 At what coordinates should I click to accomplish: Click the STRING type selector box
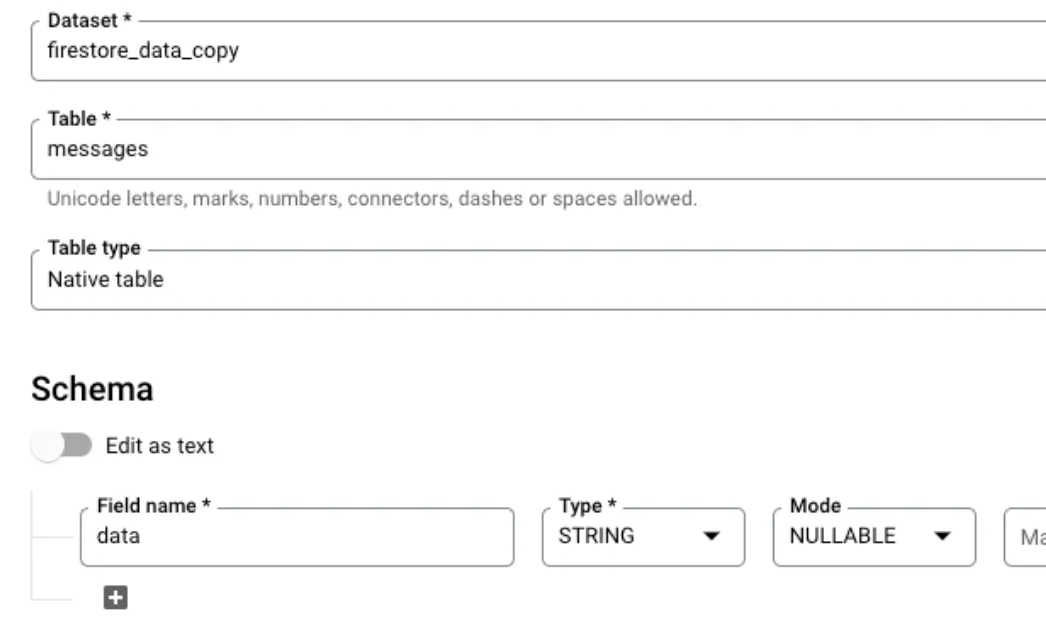[642, 536]
